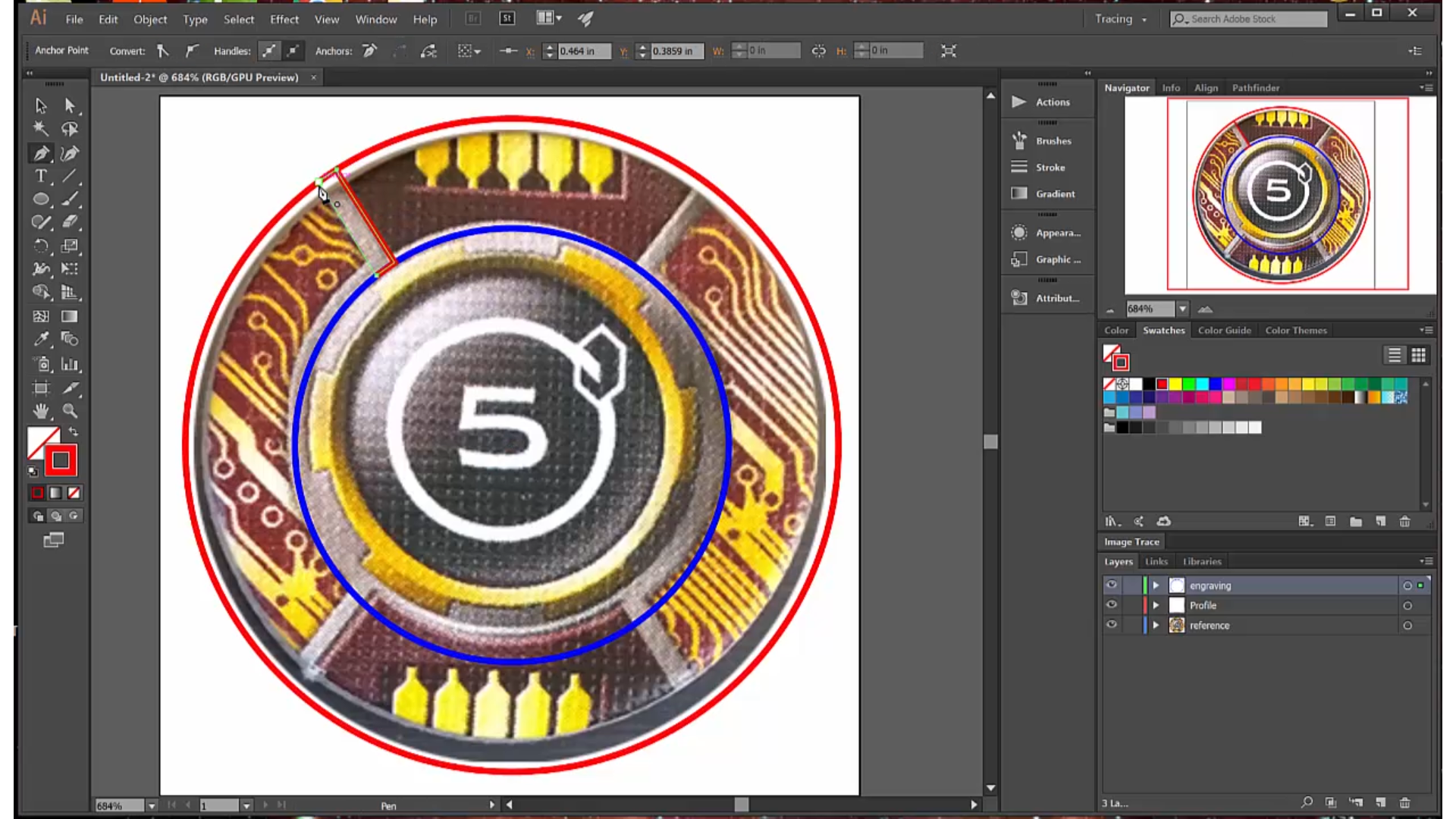The width and height of the screenshot is (1456, 819).
Task: Hide the reference layer
Action: coord(1112,624)
